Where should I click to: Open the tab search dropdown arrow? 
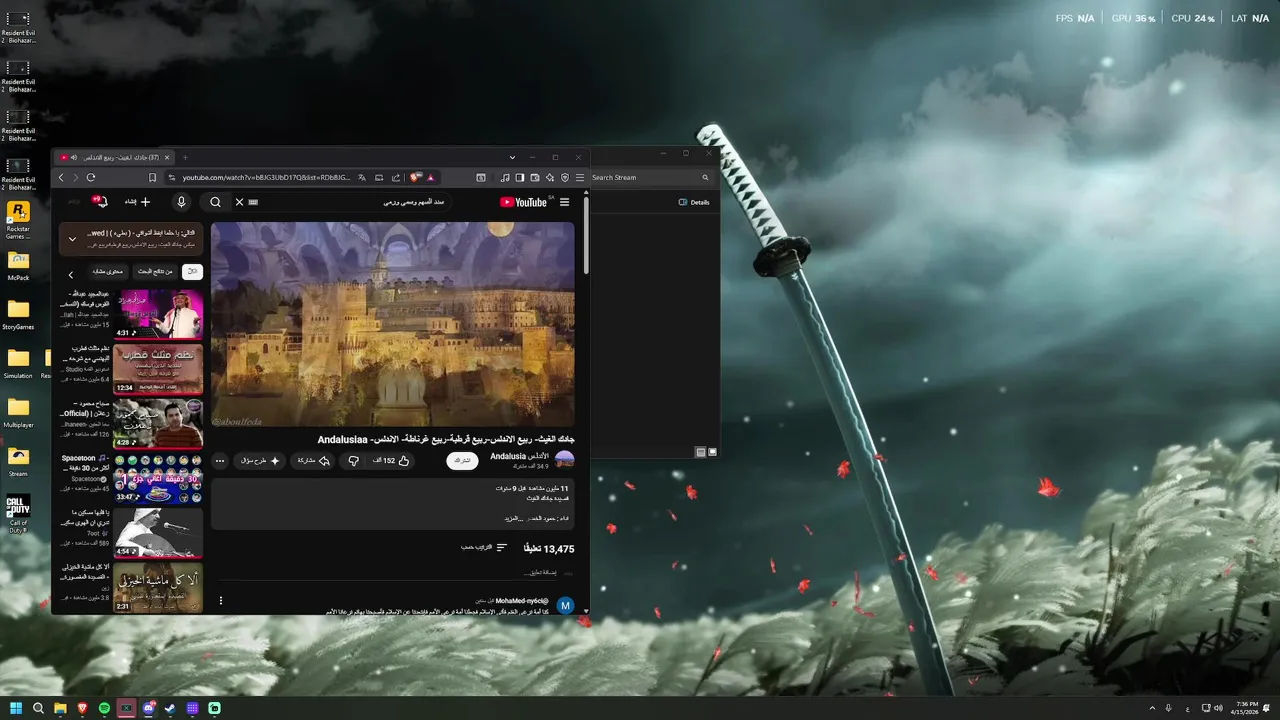coord(512,157)
